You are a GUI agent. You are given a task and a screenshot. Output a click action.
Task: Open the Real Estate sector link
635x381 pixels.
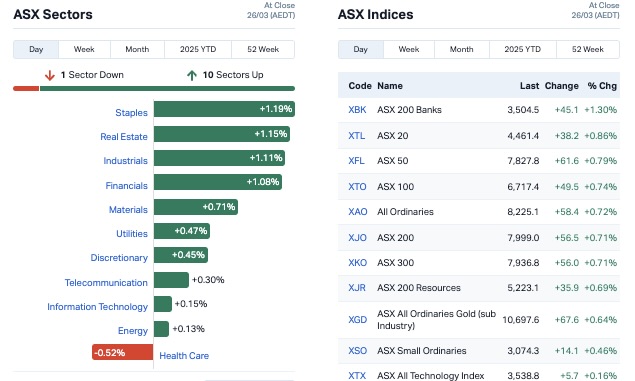[x=124, y=137]
